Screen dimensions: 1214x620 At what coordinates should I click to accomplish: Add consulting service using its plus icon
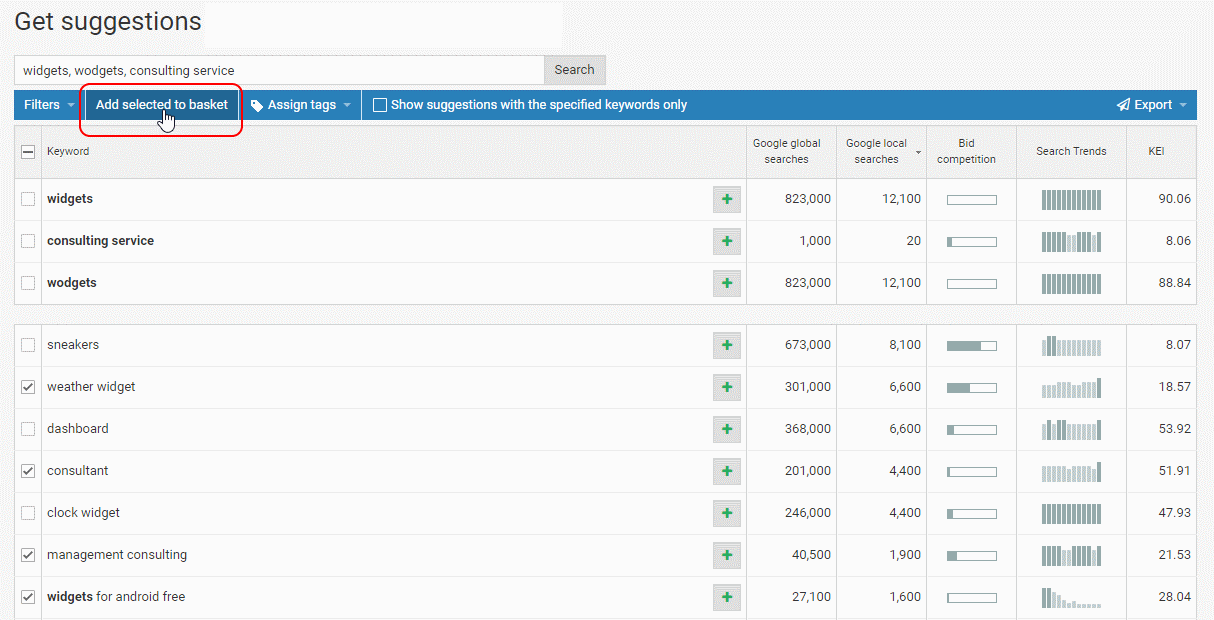tap(727, 242)
